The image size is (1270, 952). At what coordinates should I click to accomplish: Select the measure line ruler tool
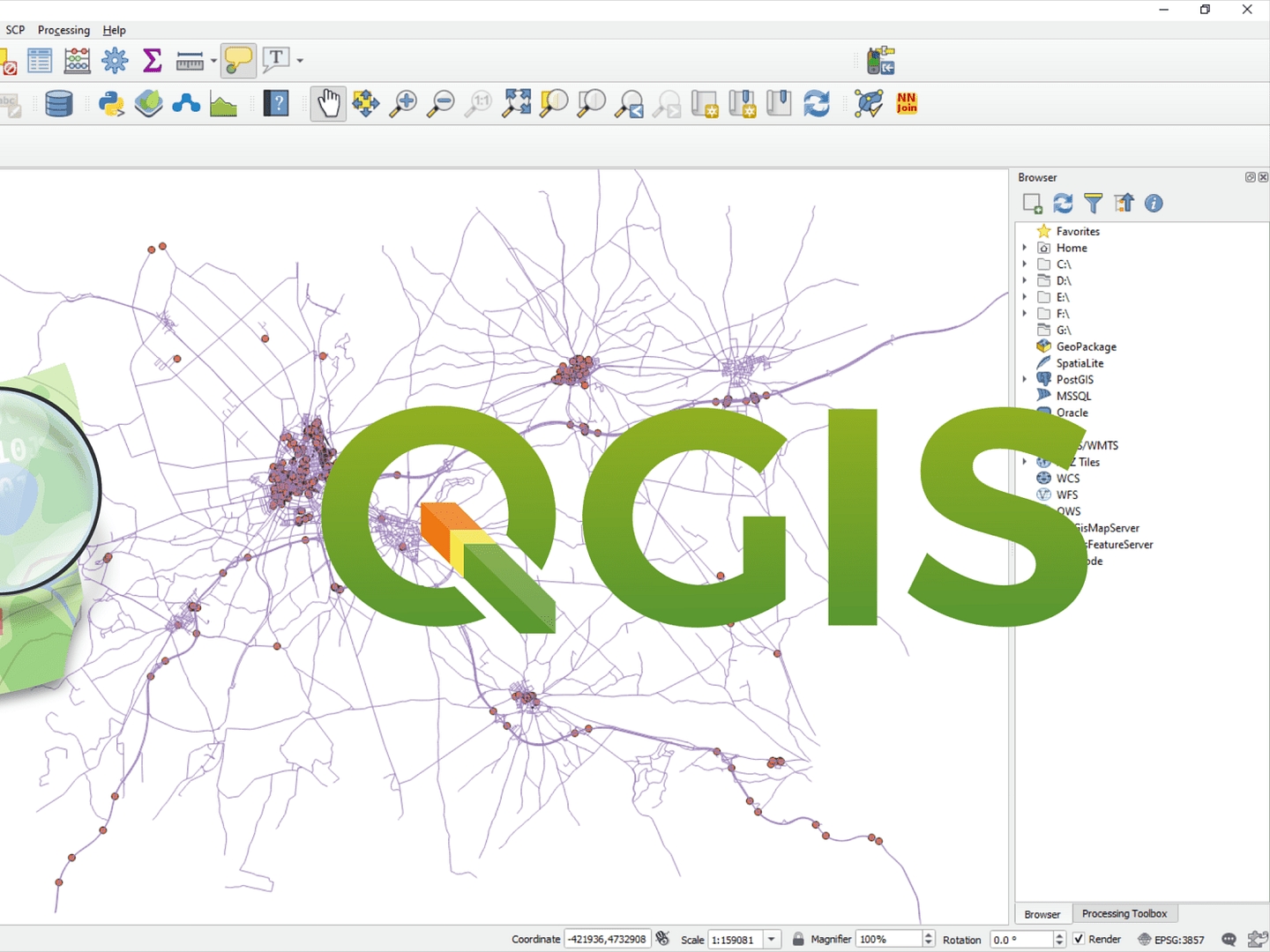tap(190, 61)
